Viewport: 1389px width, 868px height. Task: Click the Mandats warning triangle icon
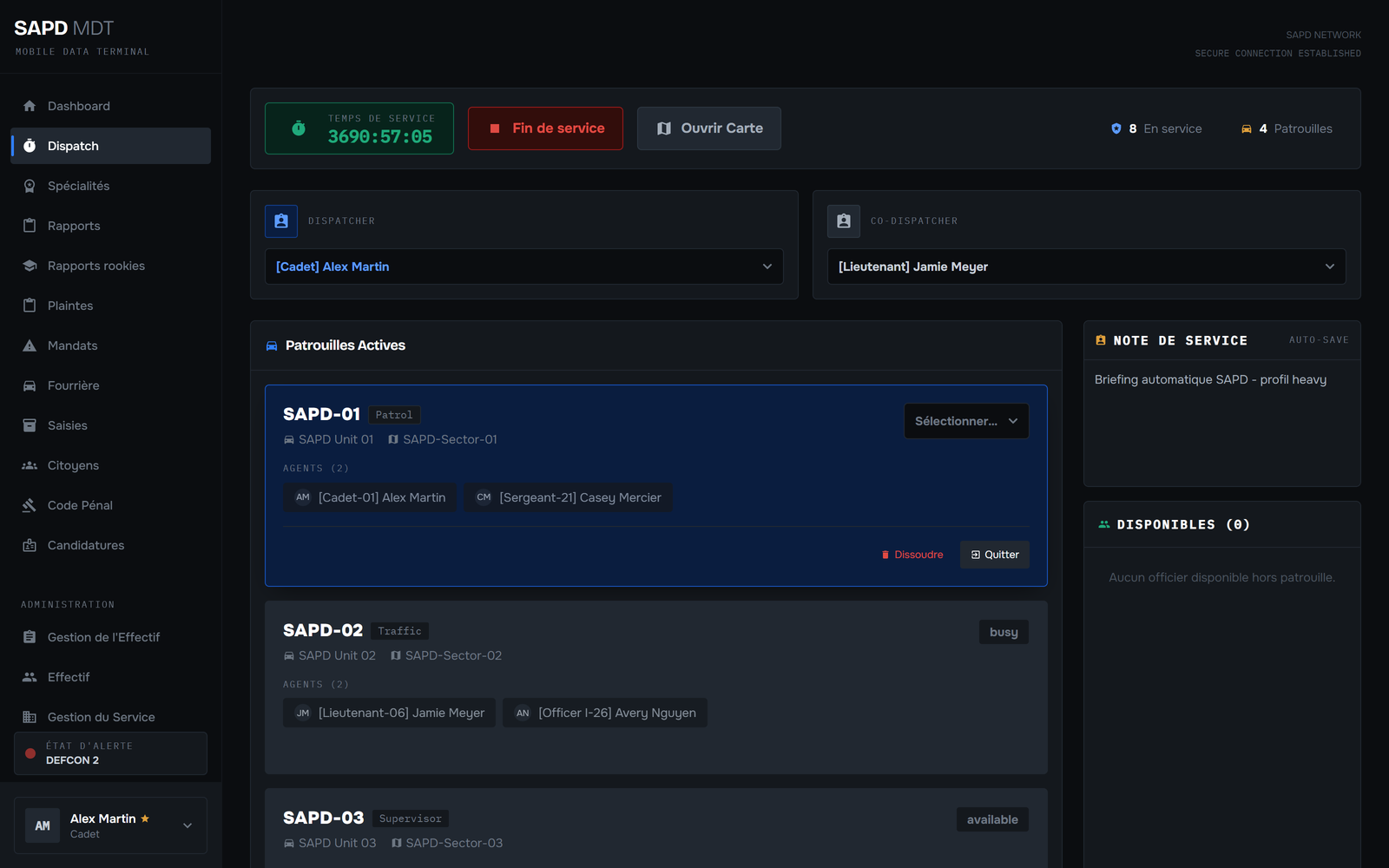click(30, 345)
